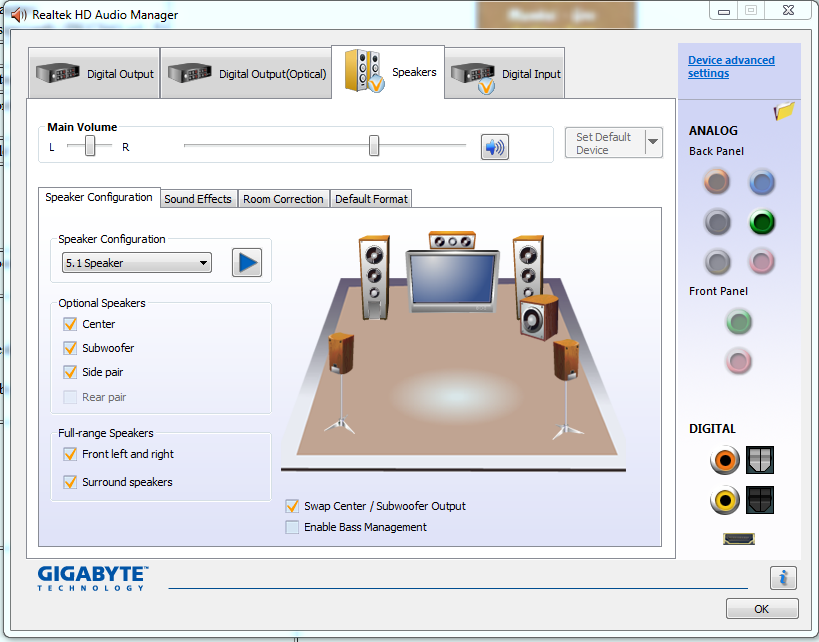The width and height of the screenshot is (819, 642).
Task: Click the HDMI connector icon
Action: 739,538
